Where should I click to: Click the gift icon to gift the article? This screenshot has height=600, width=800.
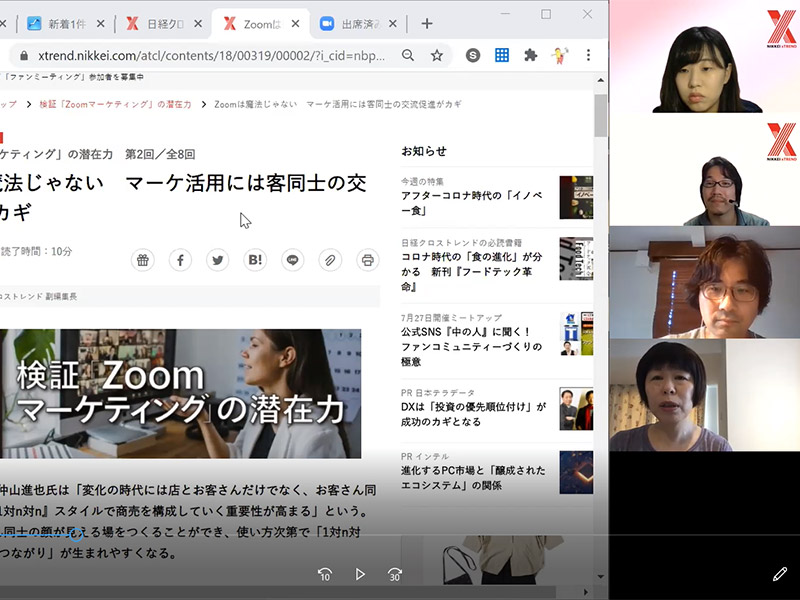143,260
